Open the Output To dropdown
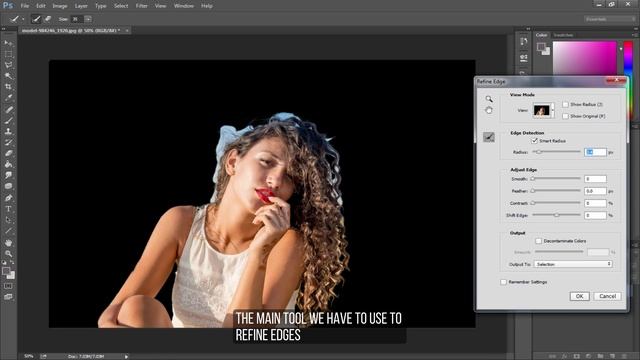 tap(573, 264)
